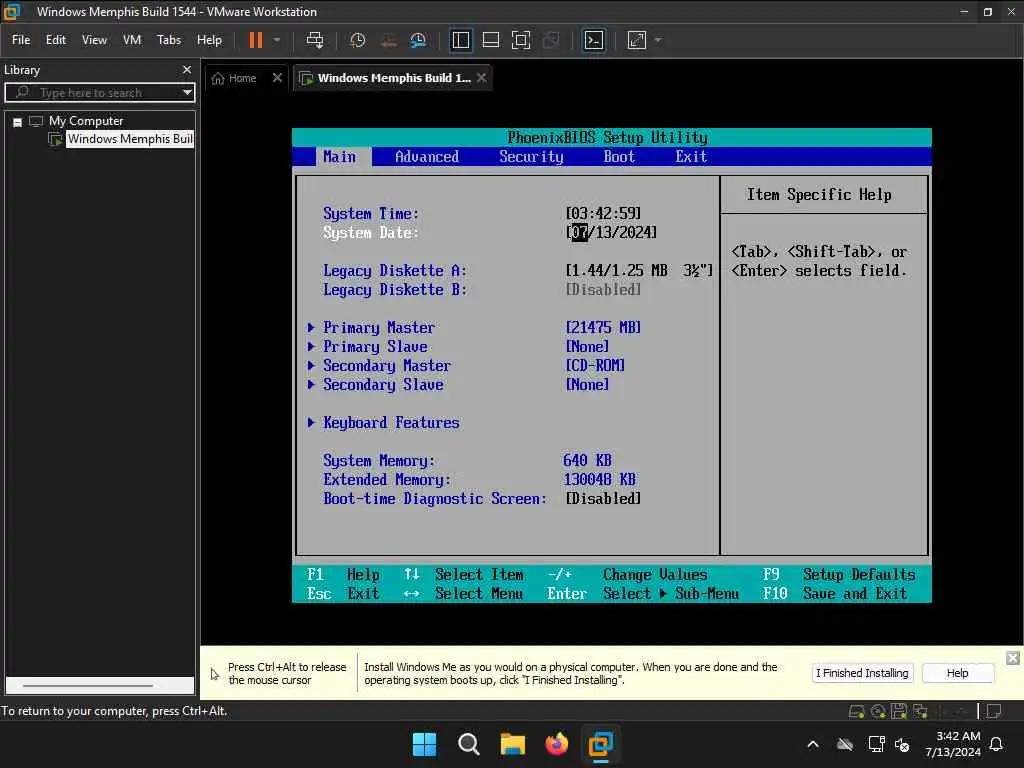The image size is (1024, 768).
Task: Take a snapshot of the VM
Action: 357,40
